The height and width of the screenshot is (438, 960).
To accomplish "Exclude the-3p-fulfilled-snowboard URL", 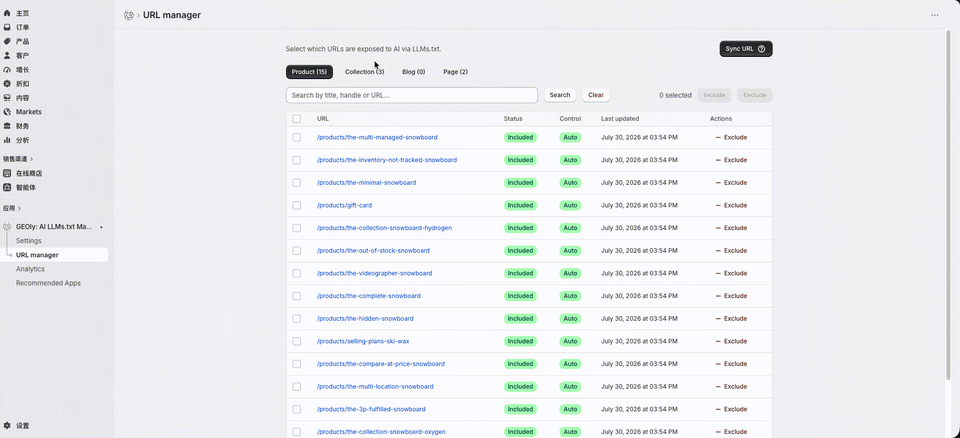I will click(731, 409).
